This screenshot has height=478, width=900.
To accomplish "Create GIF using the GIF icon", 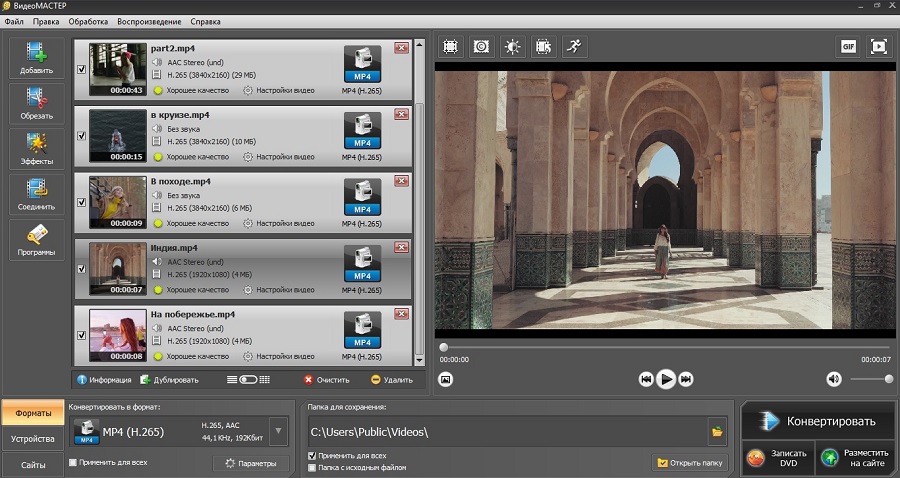I will click(x=848, y=46).
